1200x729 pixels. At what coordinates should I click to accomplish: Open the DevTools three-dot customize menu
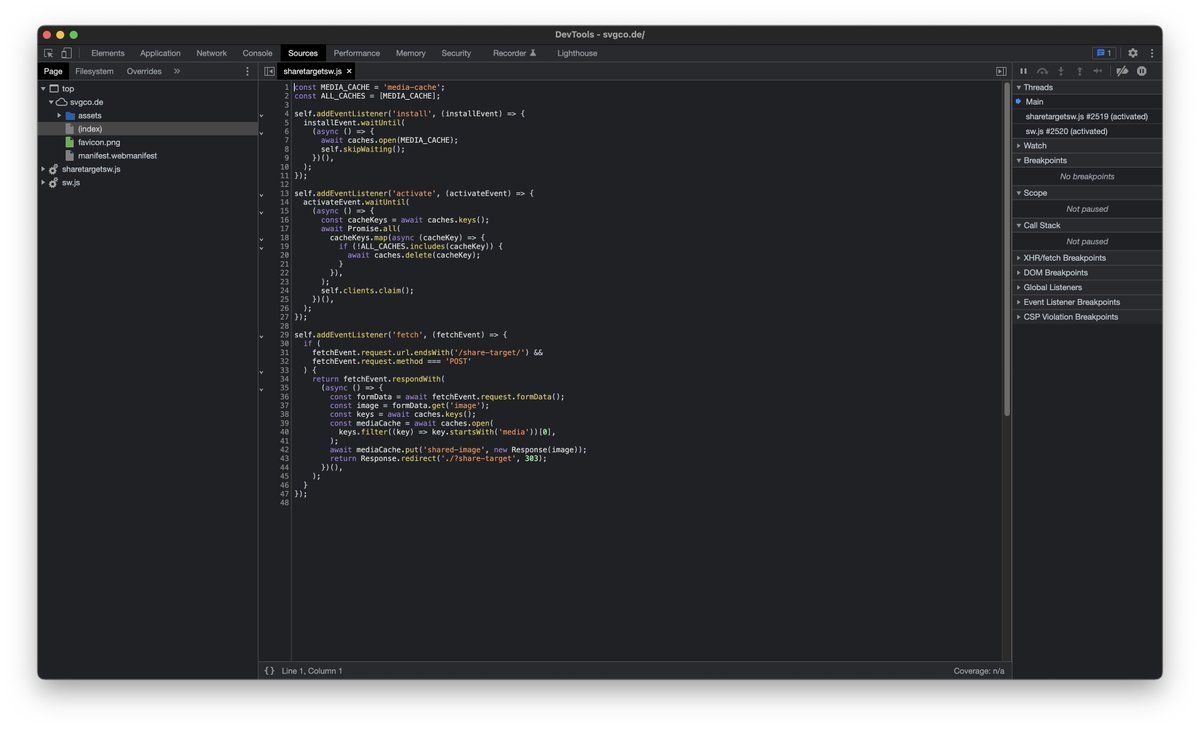pyautogui.click(x=1152, y=53)
